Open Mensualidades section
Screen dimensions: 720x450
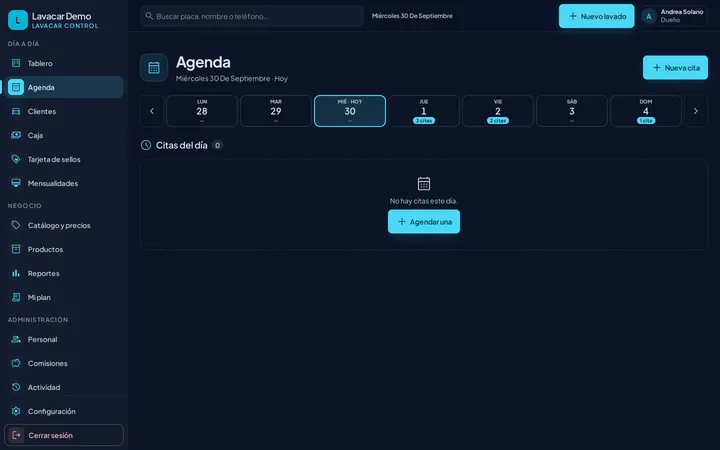(64, 183)
